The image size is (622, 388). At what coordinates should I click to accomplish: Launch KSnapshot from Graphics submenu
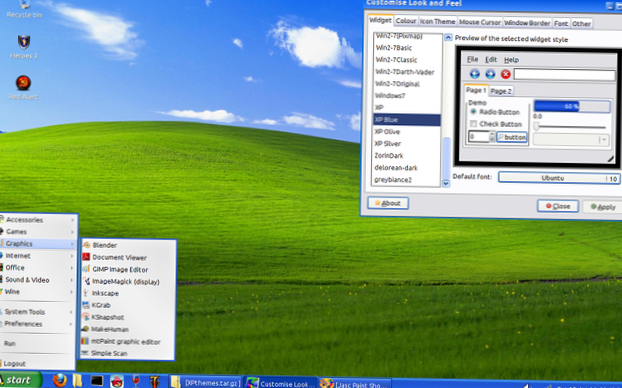128,317
